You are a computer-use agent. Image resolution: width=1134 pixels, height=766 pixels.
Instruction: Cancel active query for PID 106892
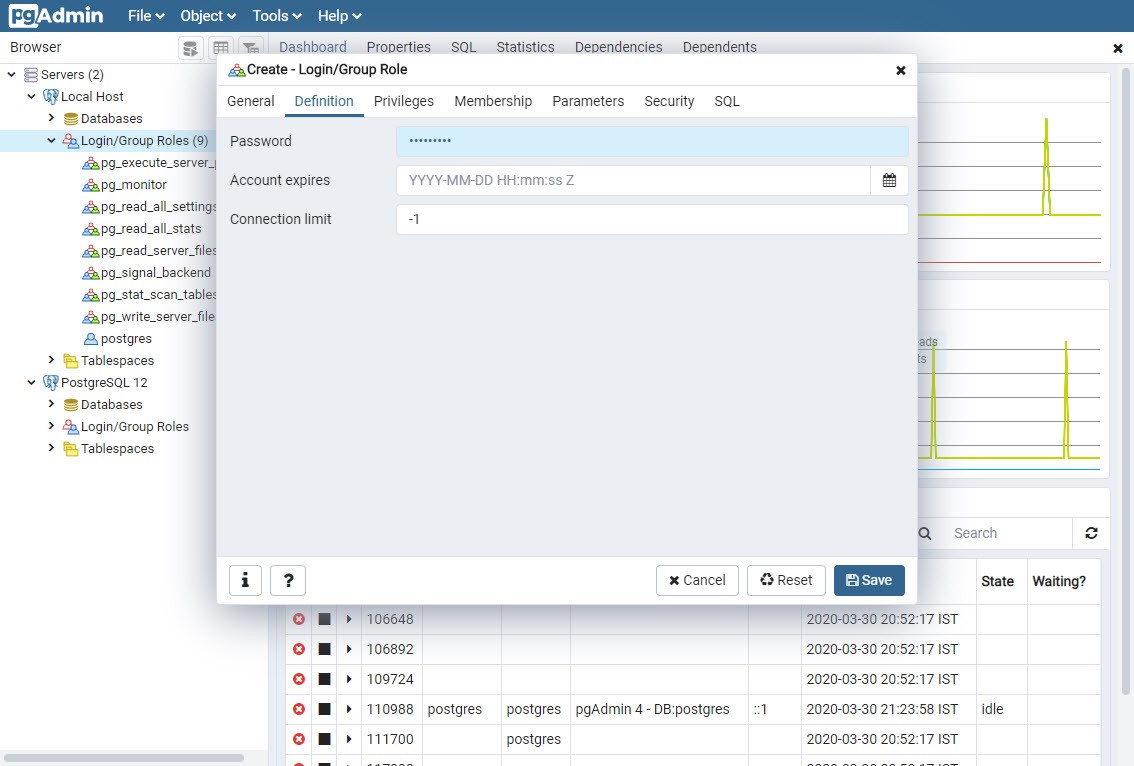(x=325, y=649)
